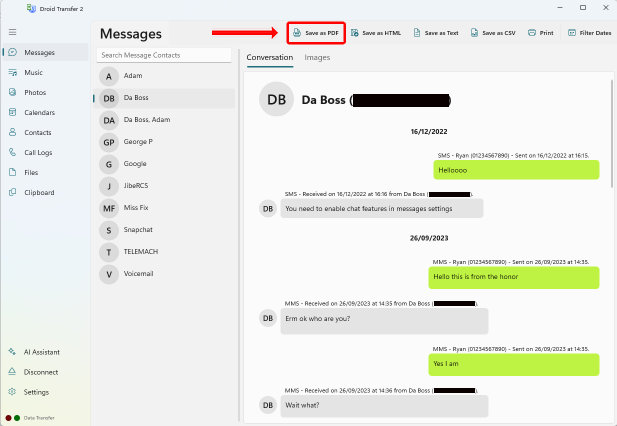
Task: Open Call Logs section label in sidebar
Action: (x=38, y=153)
